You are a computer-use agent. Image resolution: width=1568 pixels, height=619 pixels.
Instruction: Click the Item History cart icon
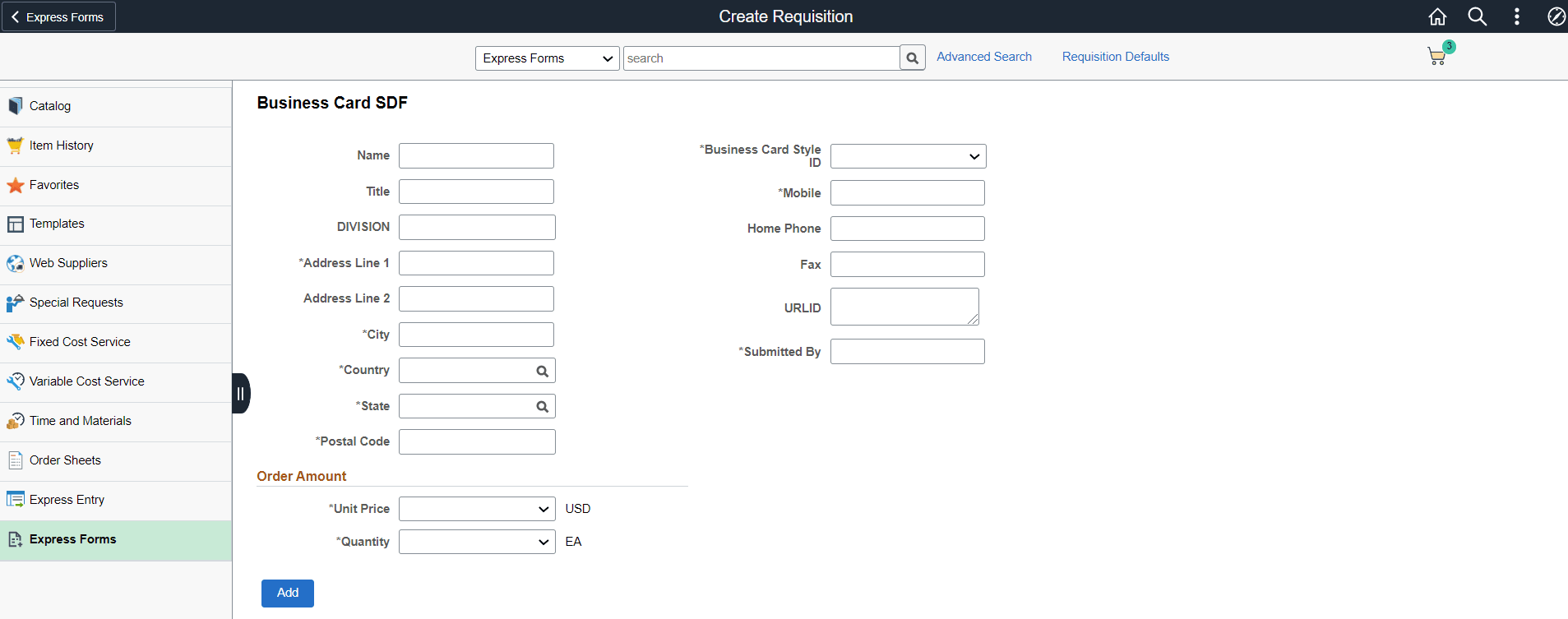pos(16,146)
